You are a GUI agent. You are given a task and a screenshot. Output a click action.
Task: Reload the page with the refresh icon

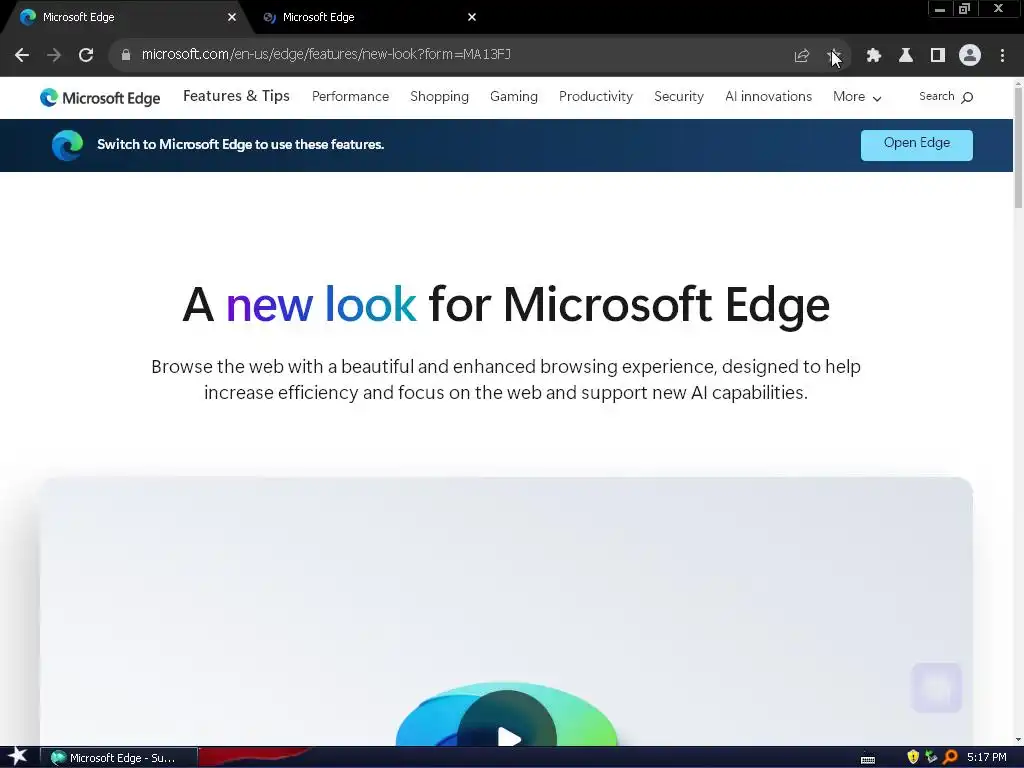coord(86,55)
